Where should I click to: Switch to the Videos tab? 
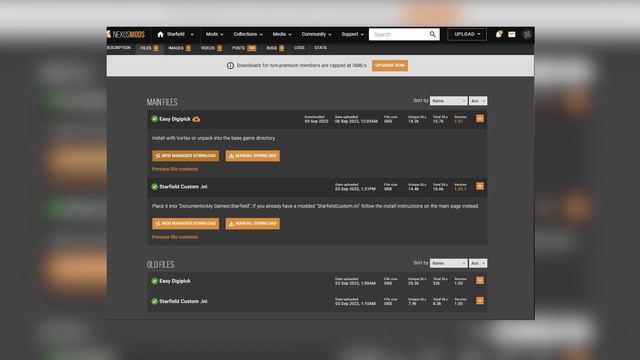(x=211, y=48)
